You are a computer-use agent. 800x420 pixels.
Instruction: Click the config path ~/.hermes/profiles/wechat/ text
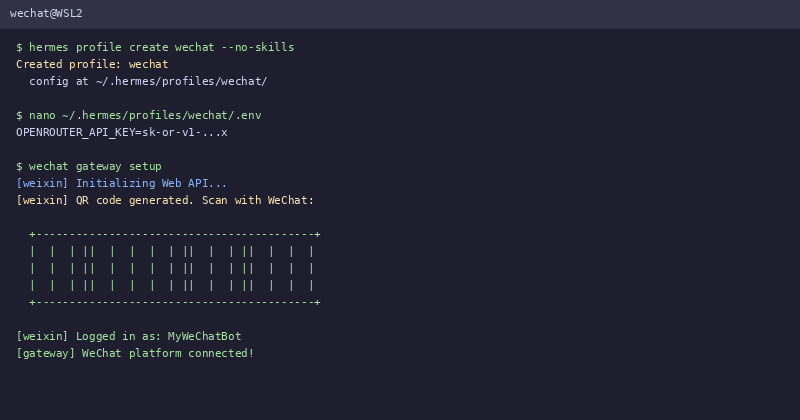[x=181, y=81]
